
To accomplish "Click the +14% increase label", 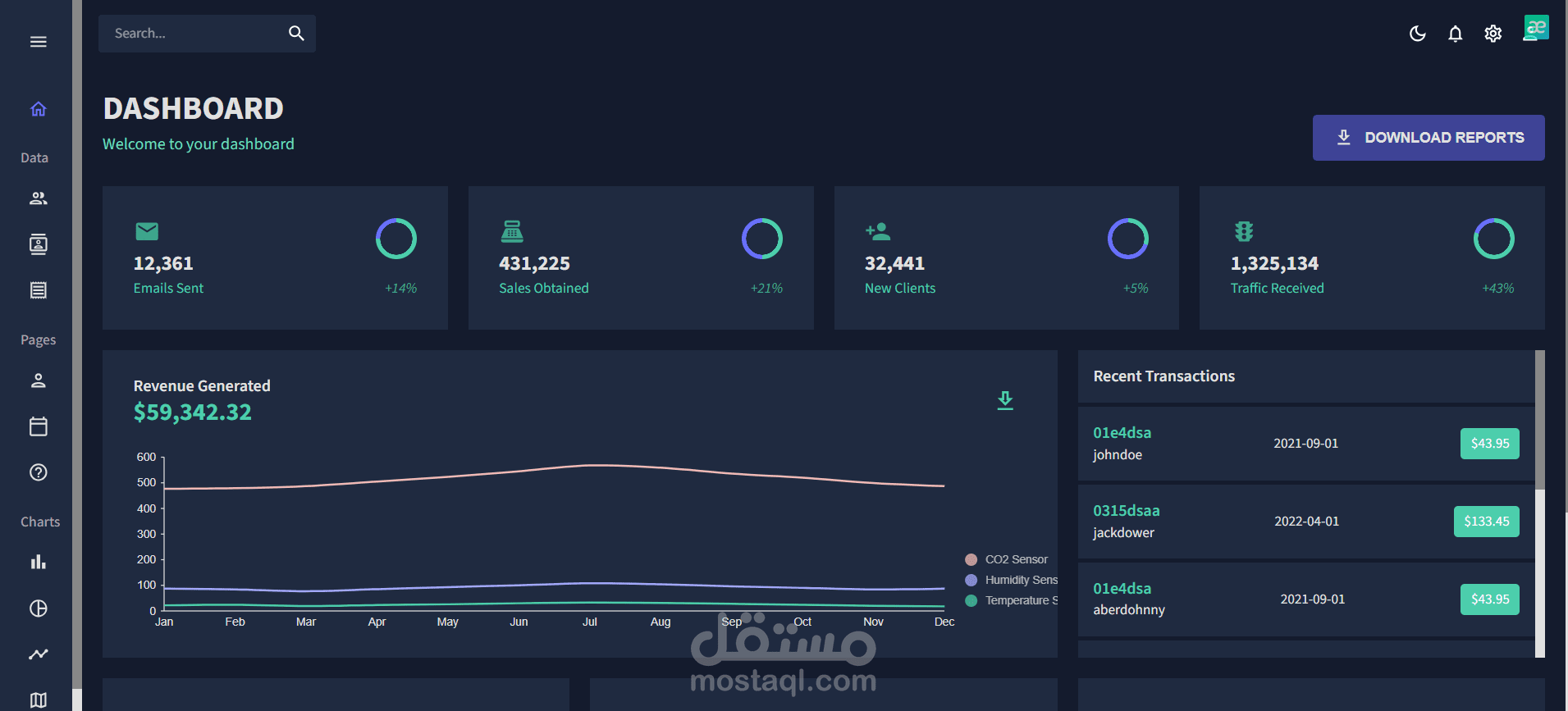I will 401,289.
